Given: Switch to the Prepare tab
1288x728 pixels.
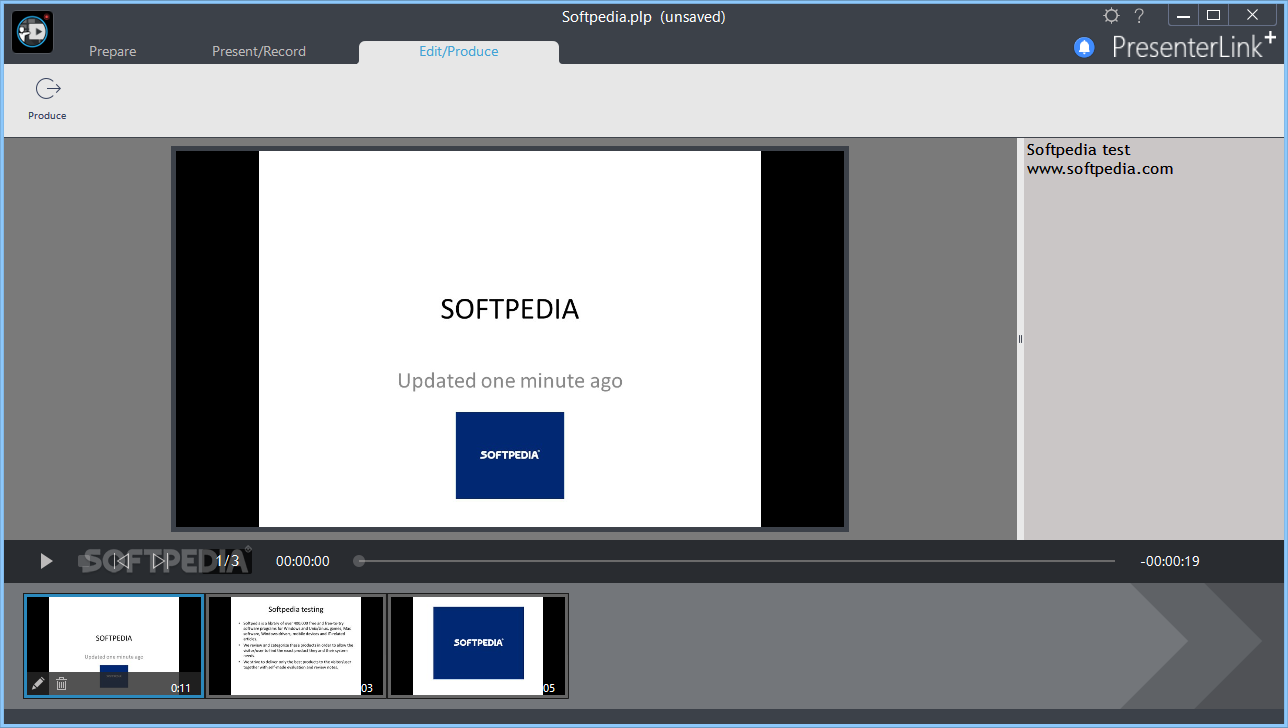Looking at the screenshot, I should click(x=113, y=51).
